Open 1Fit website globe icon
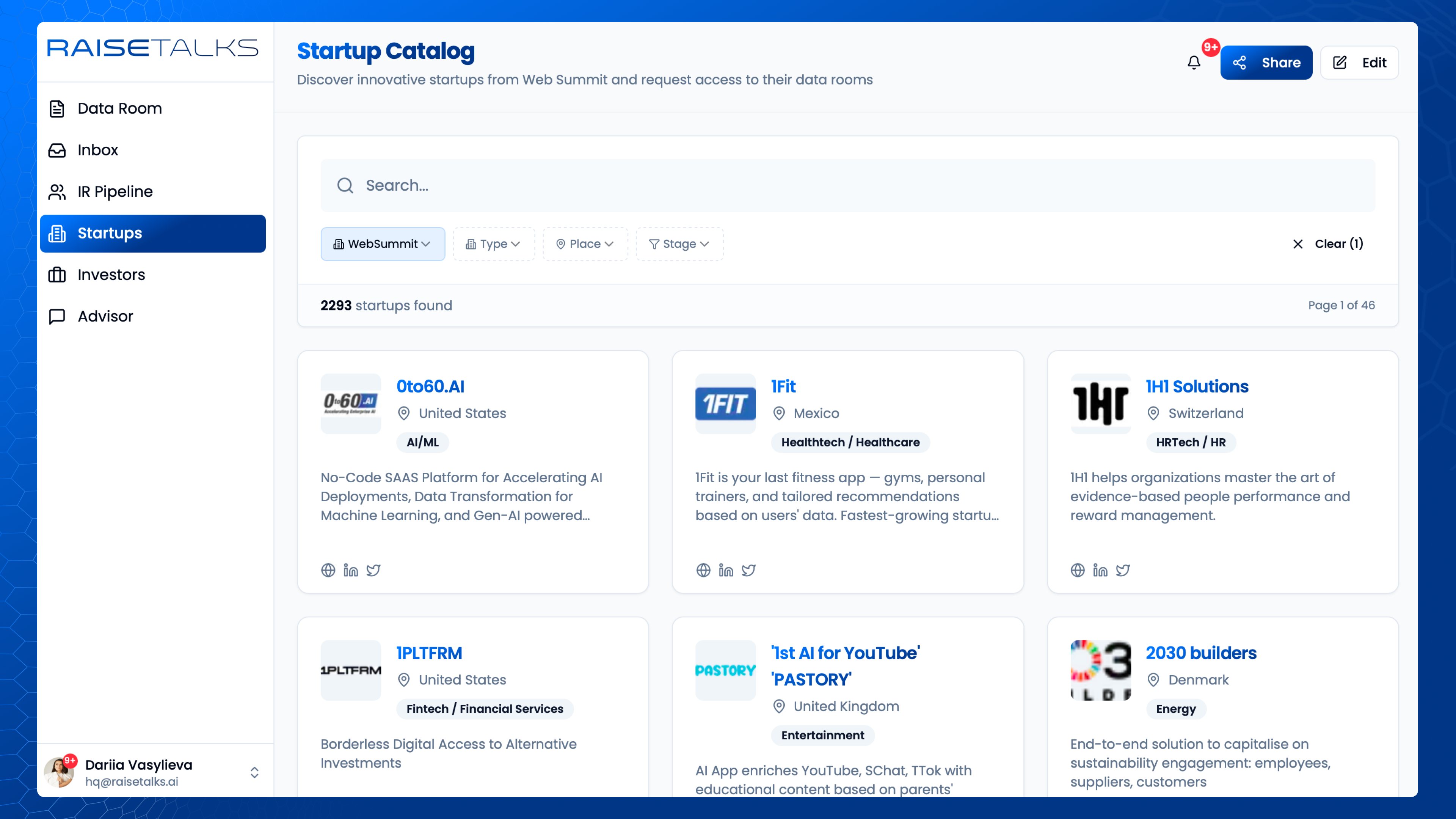Image resolution: width=1456 pixels, height=819 pixels. tap(703, 570)
